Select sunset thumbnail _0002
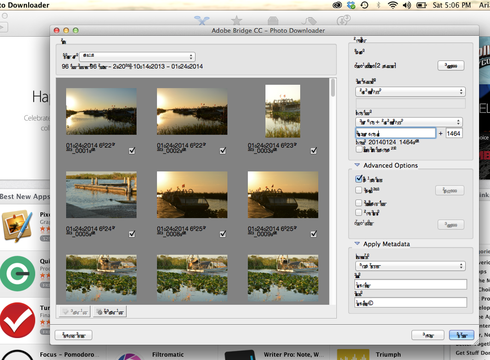Image resolution: width=490 pixels, height=360 pixels. click(x=192, y=111)
